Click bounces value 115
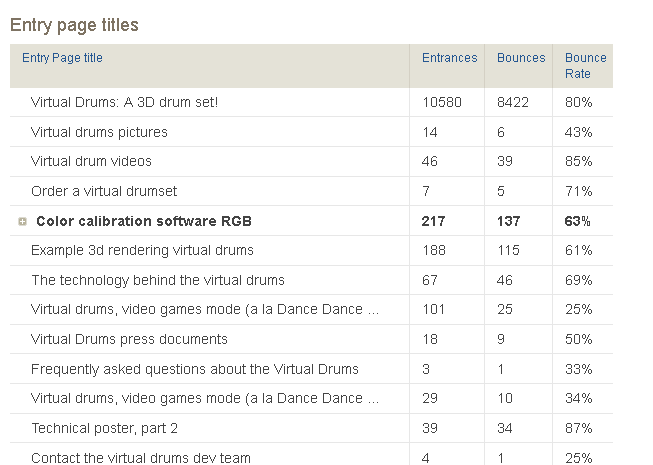The image size is (653, 465). point(508,251)
